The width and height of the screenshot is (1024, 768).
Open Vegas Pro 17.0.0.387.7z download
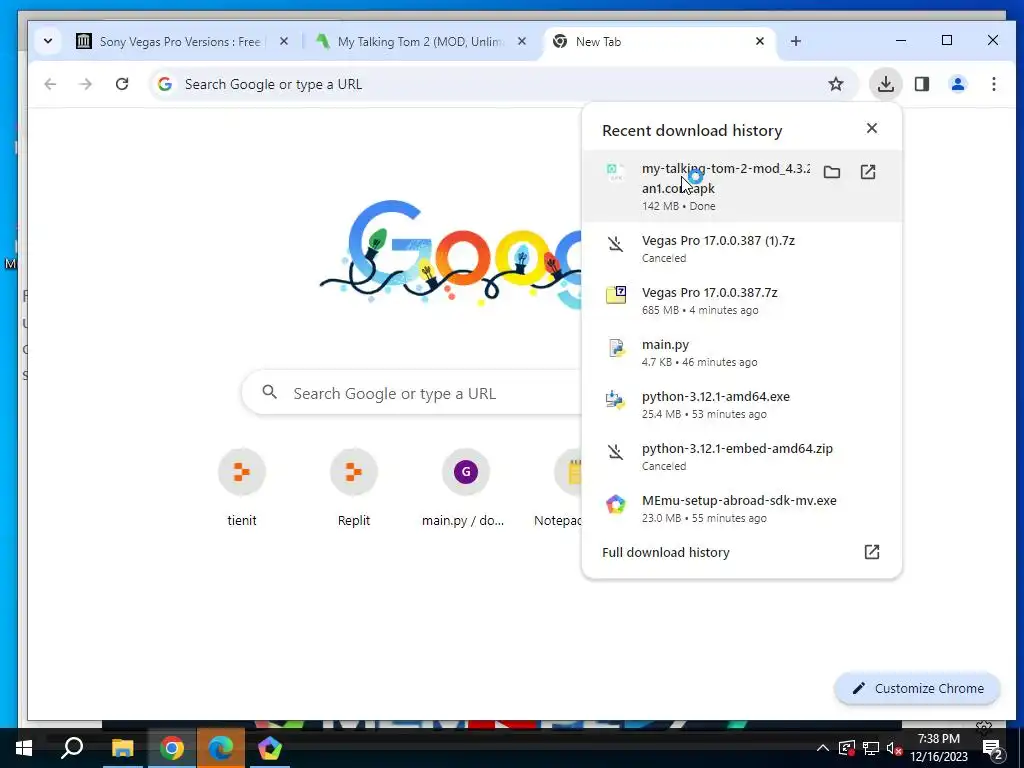pyautogui.click(x=741, y=300)
